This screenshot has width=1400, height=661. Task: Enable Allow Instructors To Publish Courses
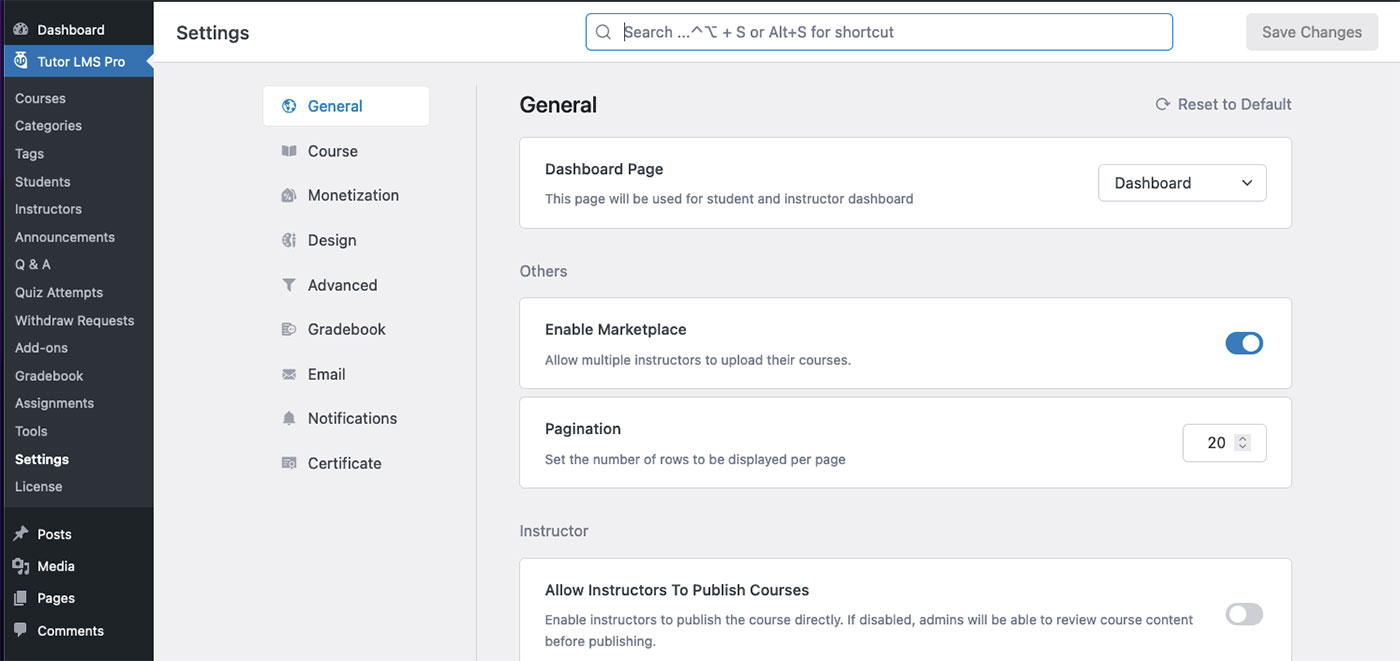click(1244, 614)
